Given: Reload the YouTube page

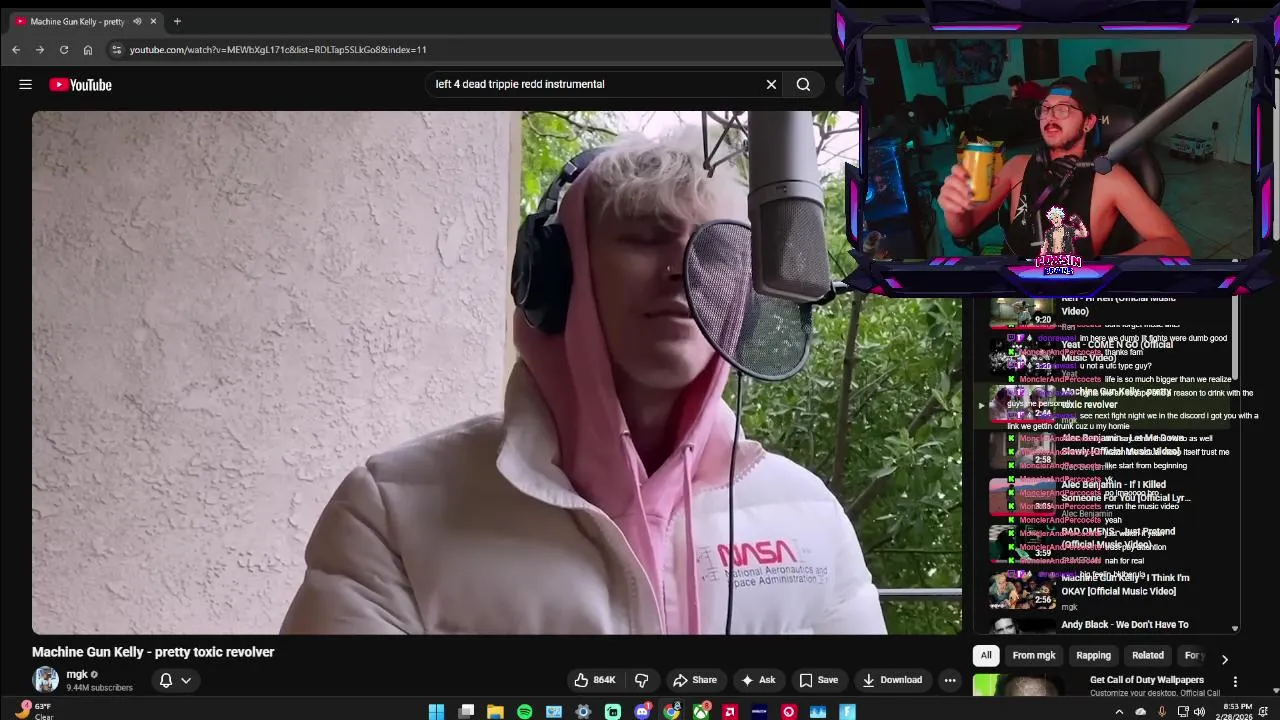Looking at the screenshot, I should pyautogui.click(x=64, y=50).
